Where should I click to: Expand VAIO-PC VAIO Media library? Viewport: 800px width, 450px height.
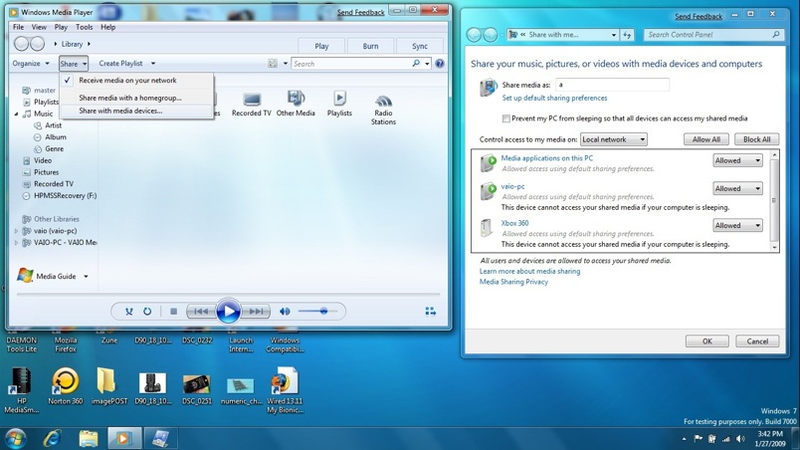pyautogui.click(x=16, y=243)
